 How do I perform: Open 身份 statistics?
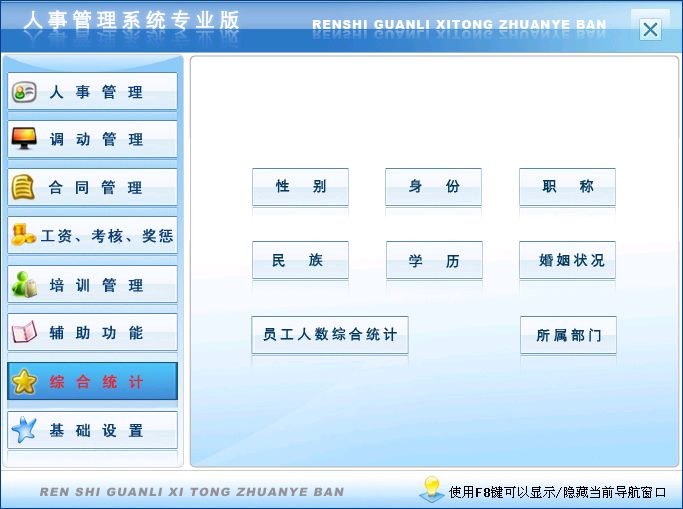[433, 187]
